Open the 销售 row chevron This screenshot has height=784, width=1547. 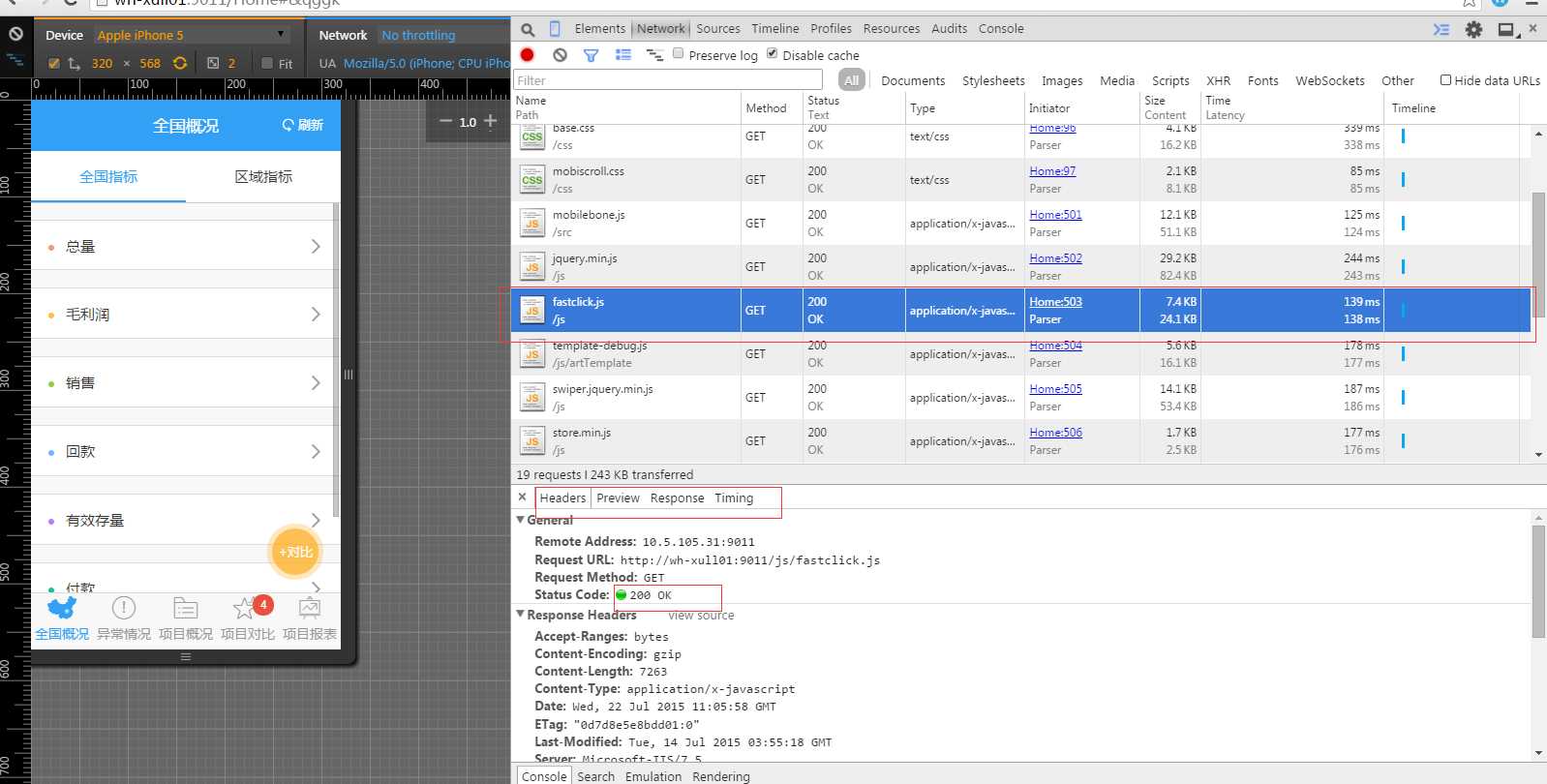tap(316, 382)
